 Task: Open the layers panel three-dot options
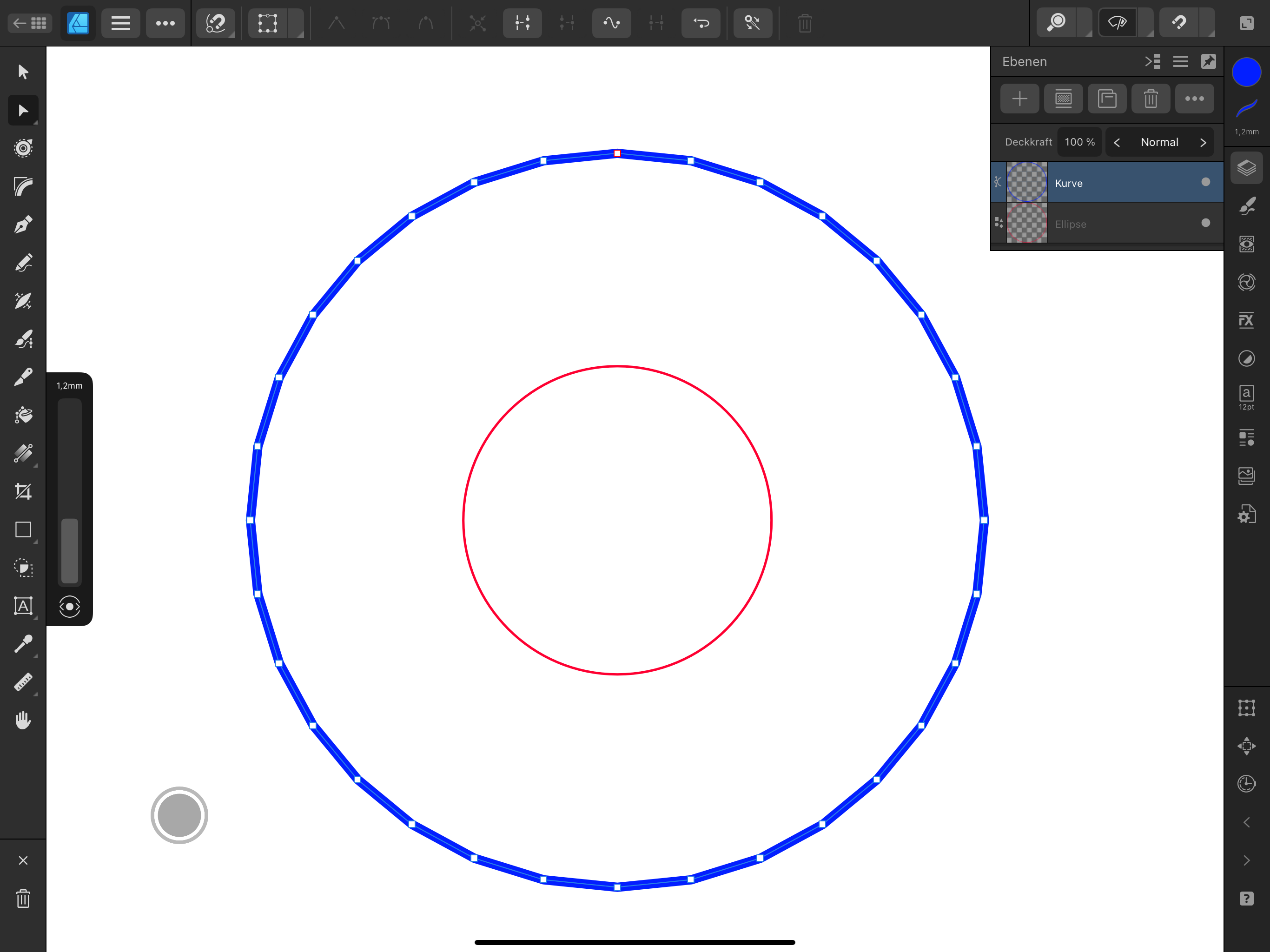pyautogui.click(x=1194, y=99)
